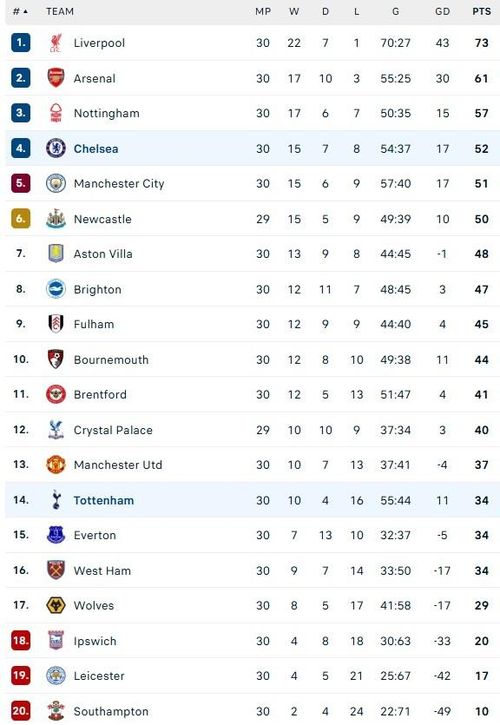Open the Manchester Utd team link
Image resolution: width=500 pixels, height=725 pixels.
118,465
